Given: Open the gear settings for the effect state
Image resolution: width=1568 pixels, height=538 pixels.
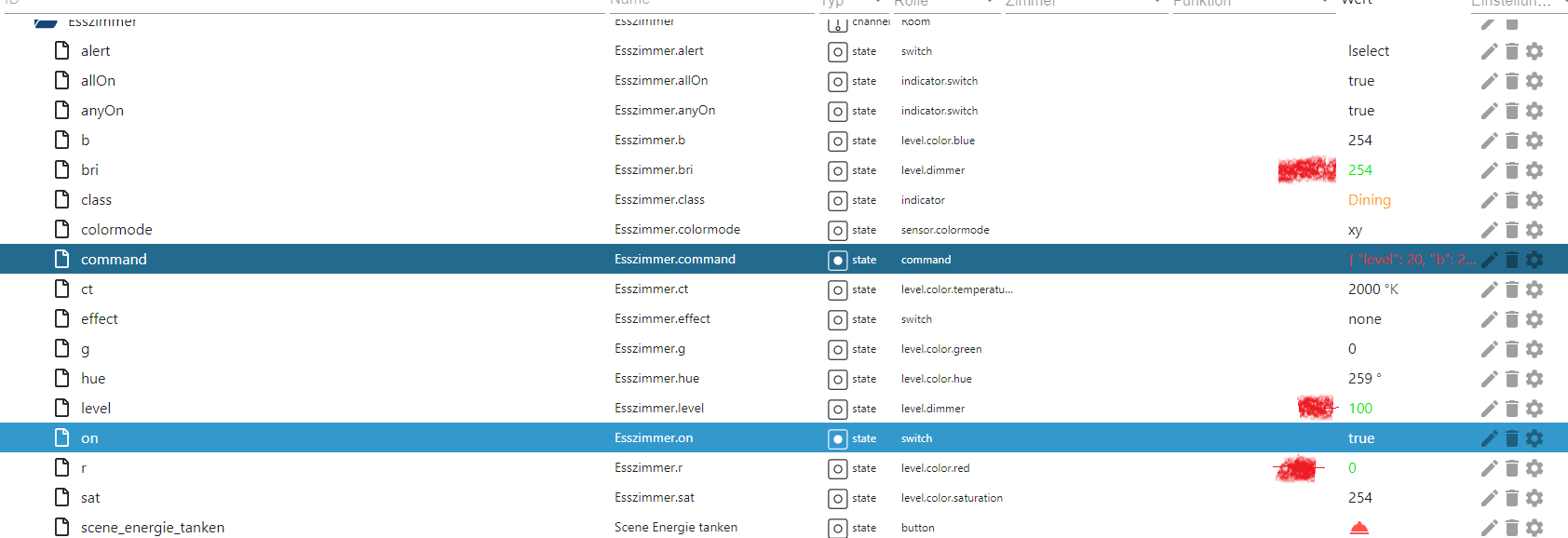Looking at the screenshot, I should point(1534,319).
